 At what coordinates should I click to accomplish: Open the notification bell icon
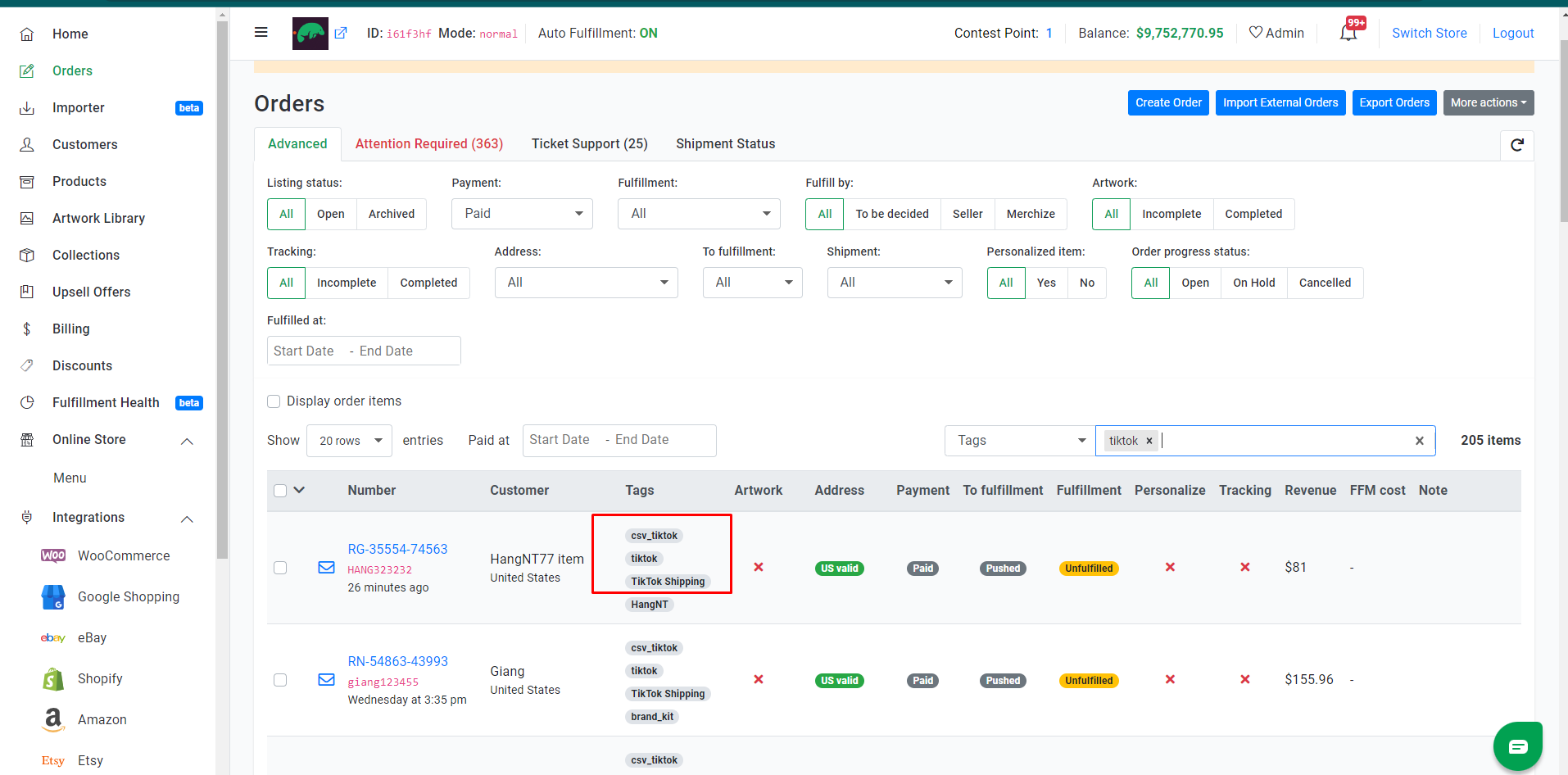pyautogui.click(x=1348, y=34)
